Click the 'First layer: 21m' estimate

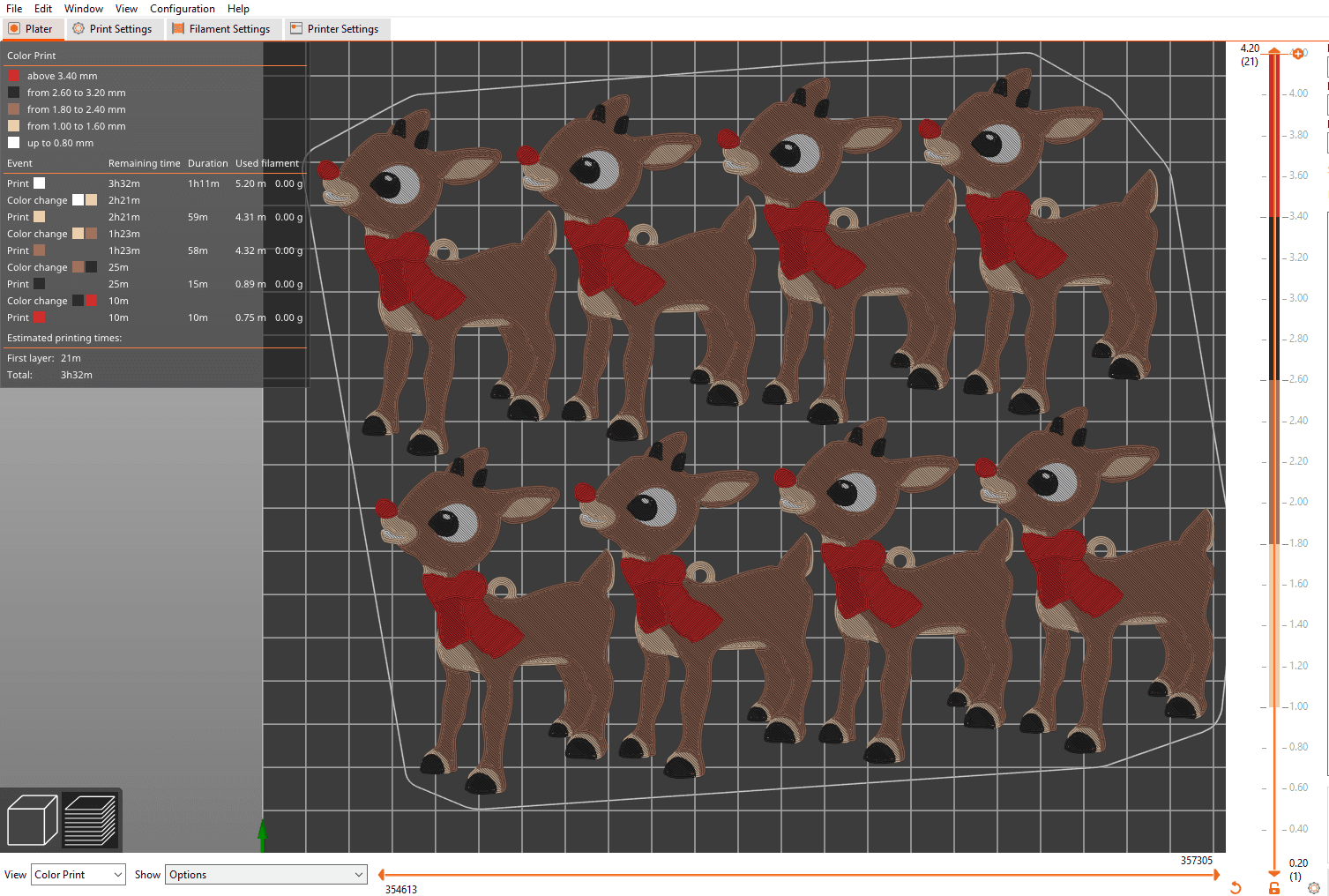click(x=44, y=358)
